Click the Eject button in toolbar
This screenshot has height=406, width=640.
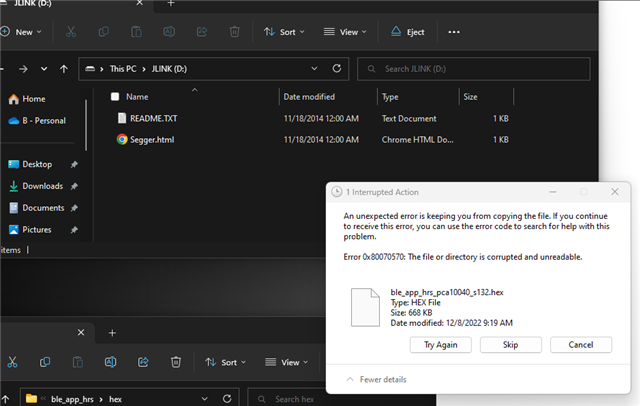[408, 32]
